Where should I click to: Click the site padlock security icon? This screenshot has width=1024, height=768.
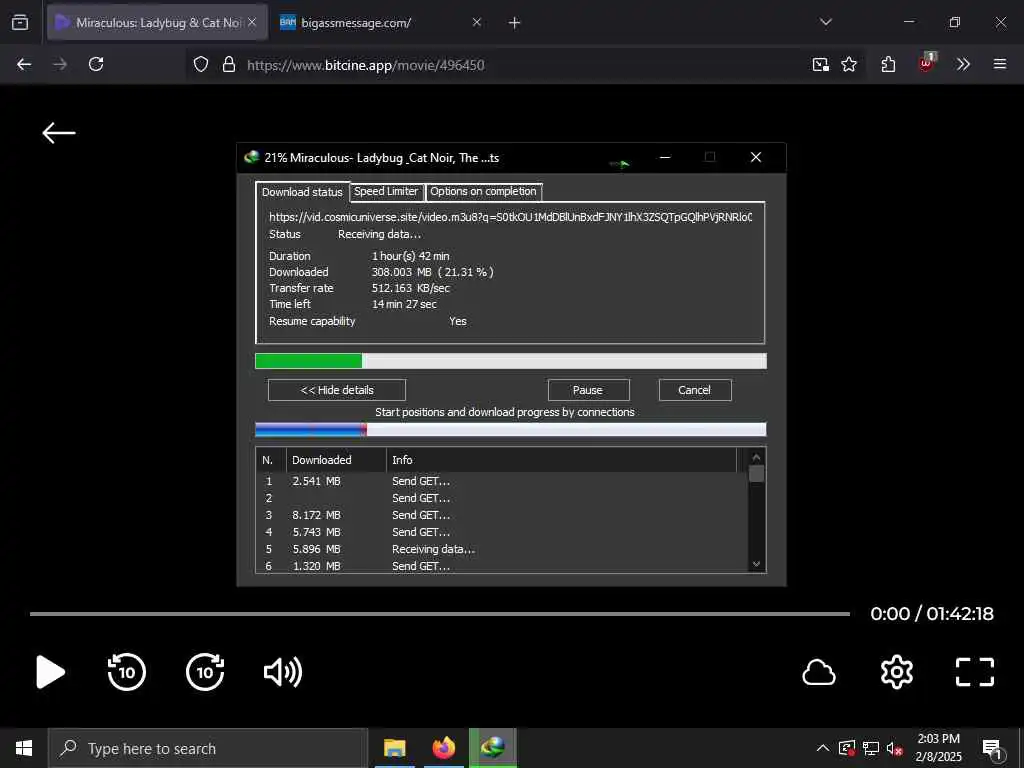(x=229, y=64)
